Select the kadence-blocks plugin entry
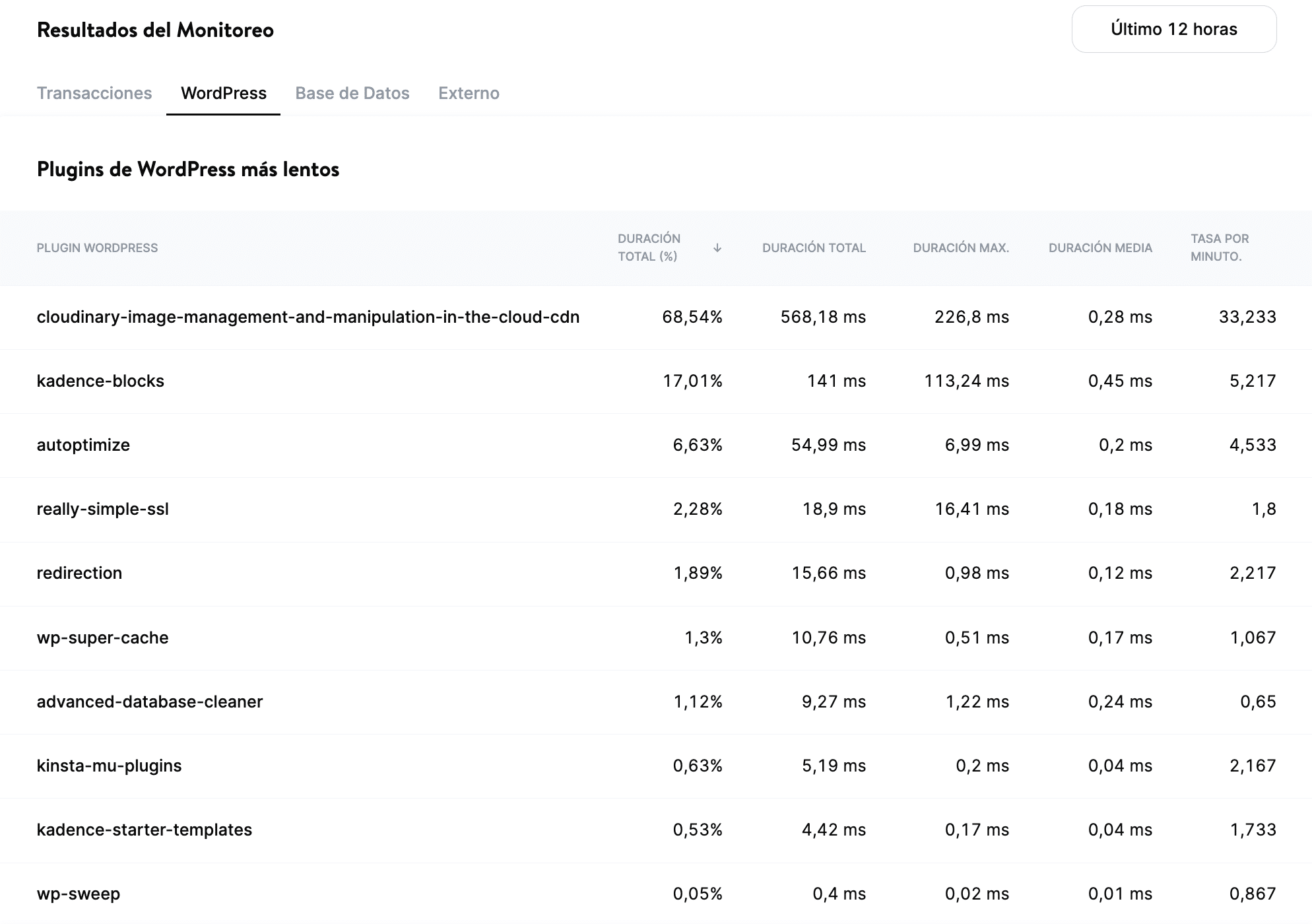 coord(100,381)
